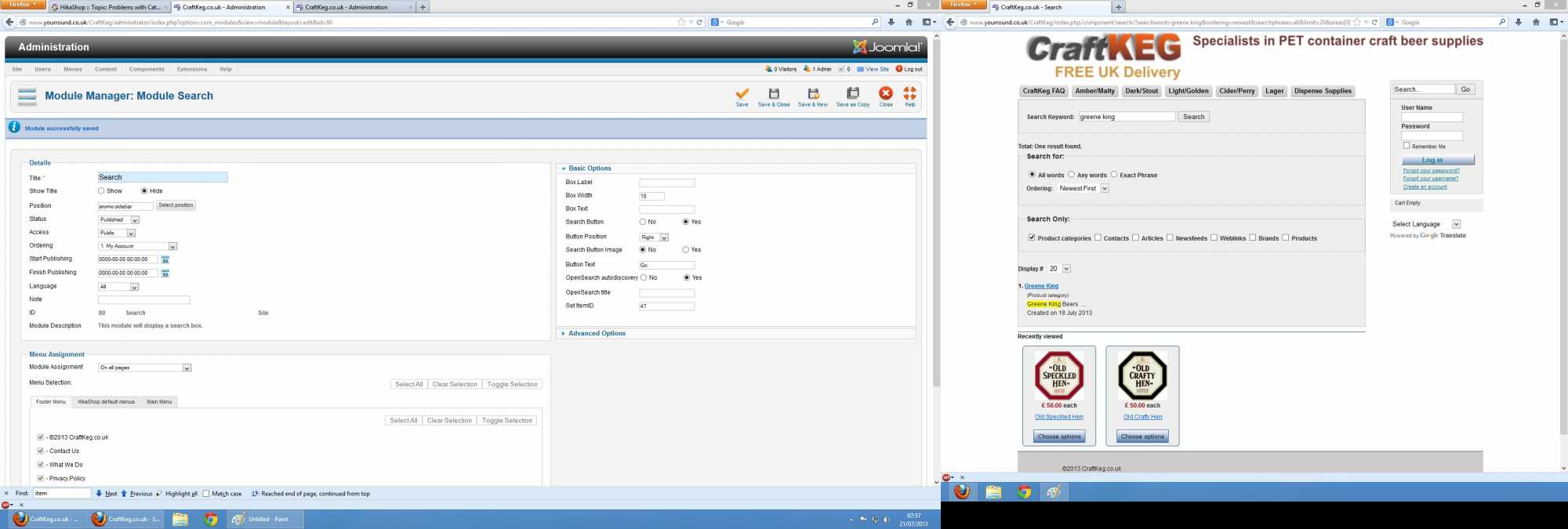Viewport: 1568px width, 529px height.
Task: Click 'Choose options' under Old Speckled Hen
Action: point(1059,437)
